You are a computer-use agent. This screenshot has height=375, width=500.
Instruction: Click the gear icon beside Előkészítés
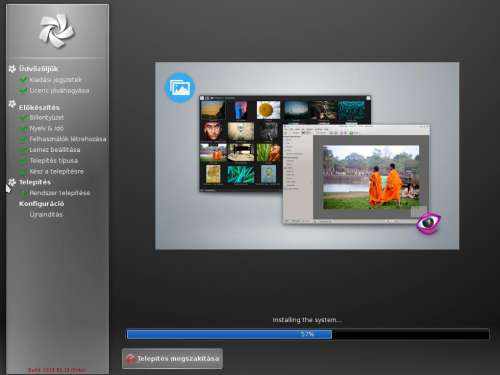[12, 104]
